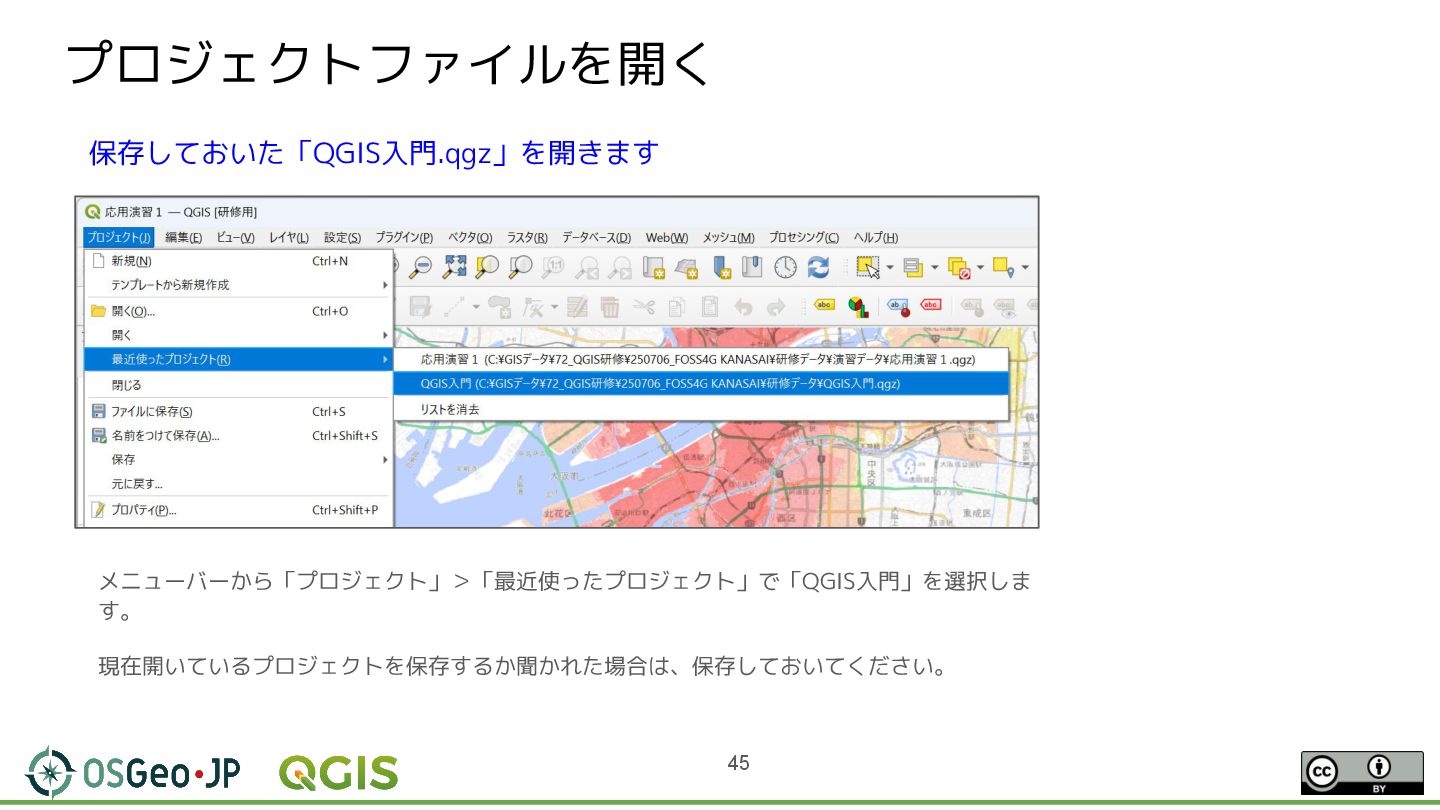Choose 閉じる in the project menu
This screenshot has height=810, width=1440.
coord(238,385)
